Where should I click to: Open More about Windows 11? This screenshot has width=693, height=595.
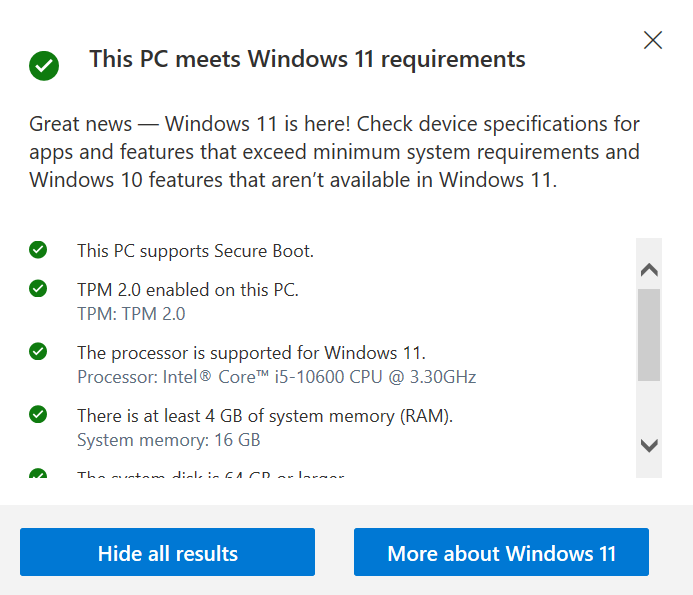point(501,552)
